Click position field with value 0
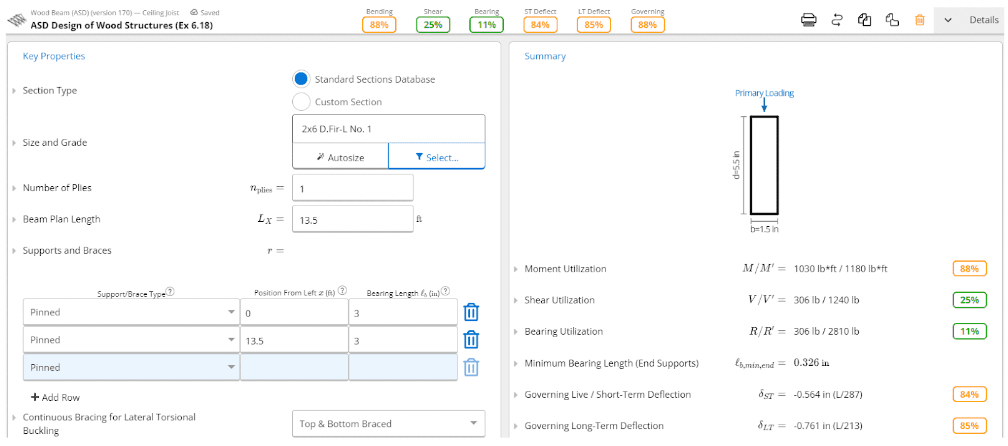 click(x=294, y=312)
